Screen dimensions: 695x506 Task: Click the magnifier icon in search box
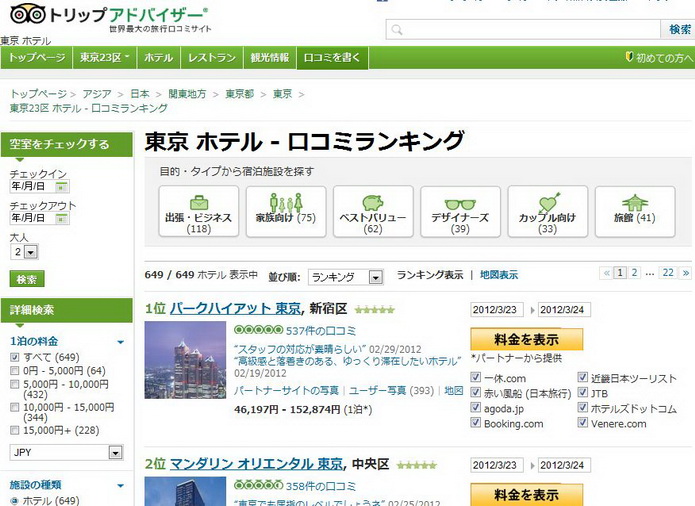(x=397, y=30)
